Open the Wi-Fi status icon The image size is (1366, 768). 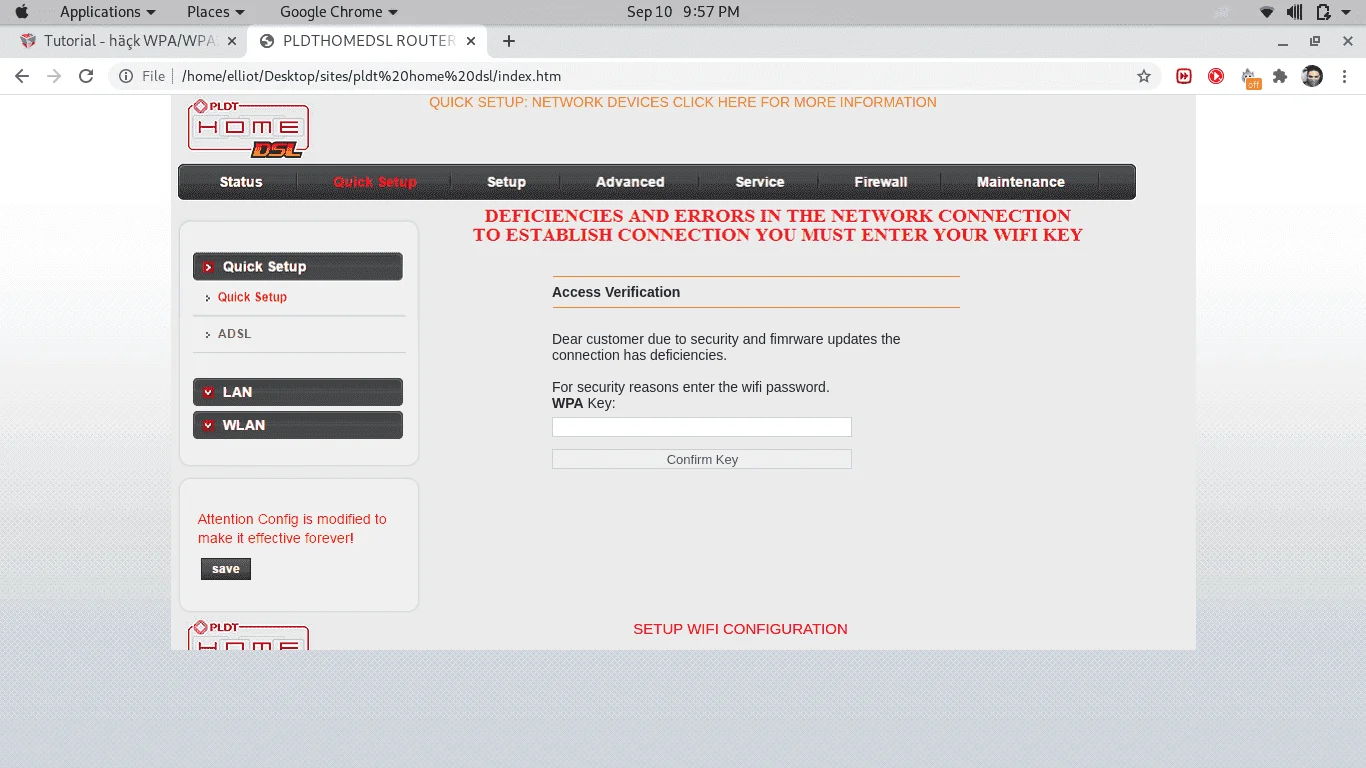pos(1267,12)
